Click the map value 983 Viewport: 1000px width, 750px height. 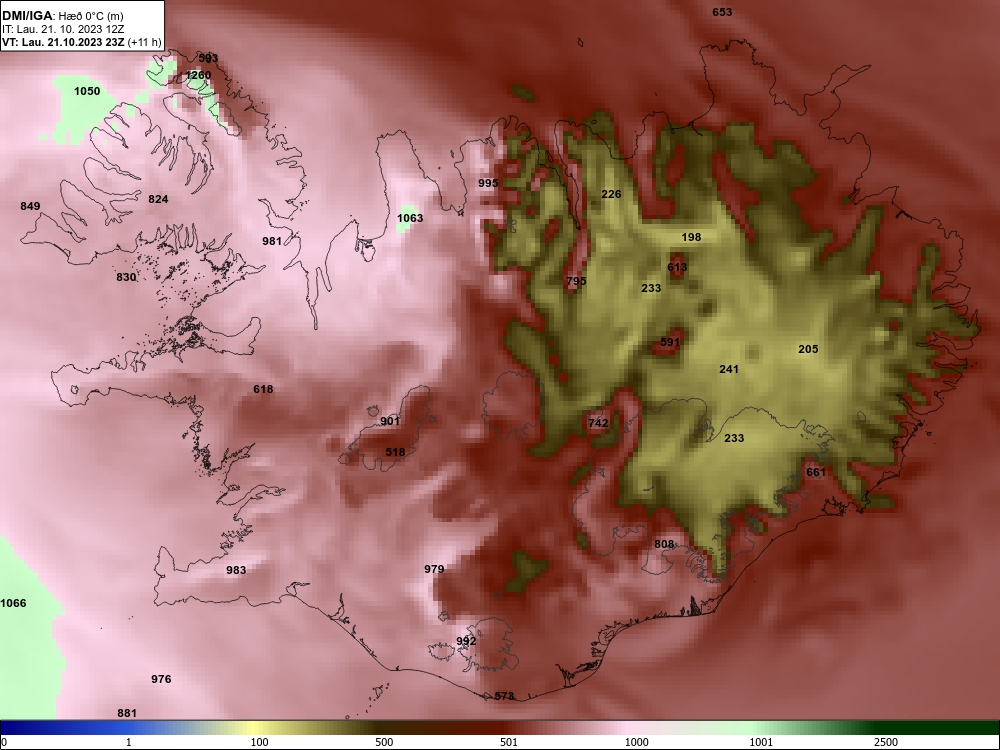pyautogui.click(x=237, y=570)
